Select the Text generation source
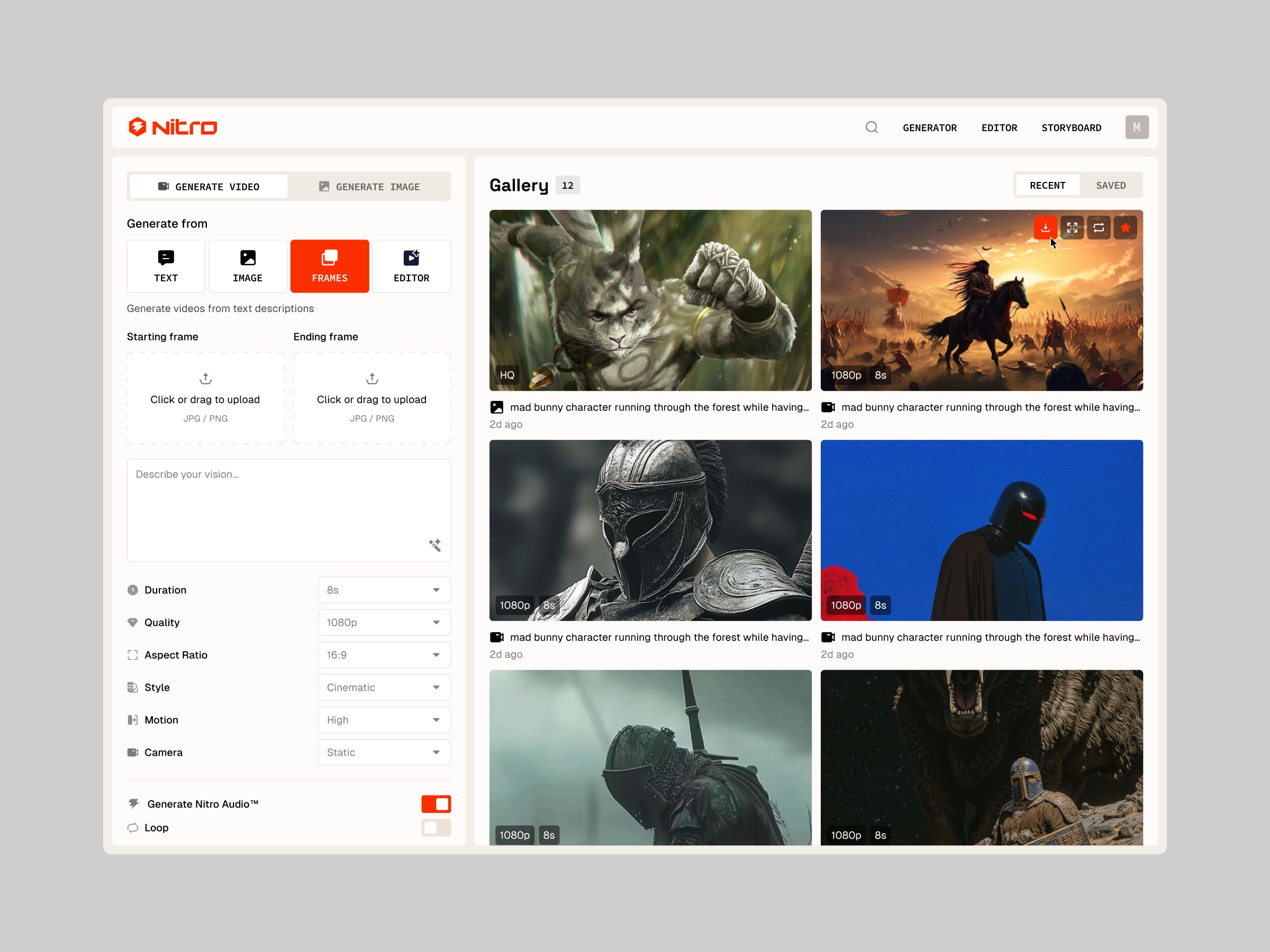The width and height of the screenshot is (1270, 952). [166, 266]
